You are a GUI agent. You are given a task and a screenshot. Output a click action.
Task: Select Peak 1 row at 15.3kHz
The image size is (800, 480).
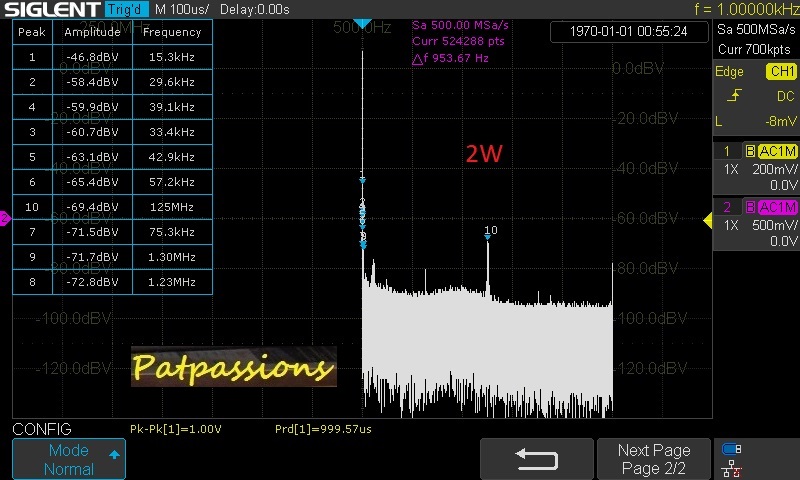pyautogui.click(x=111, y=57)
